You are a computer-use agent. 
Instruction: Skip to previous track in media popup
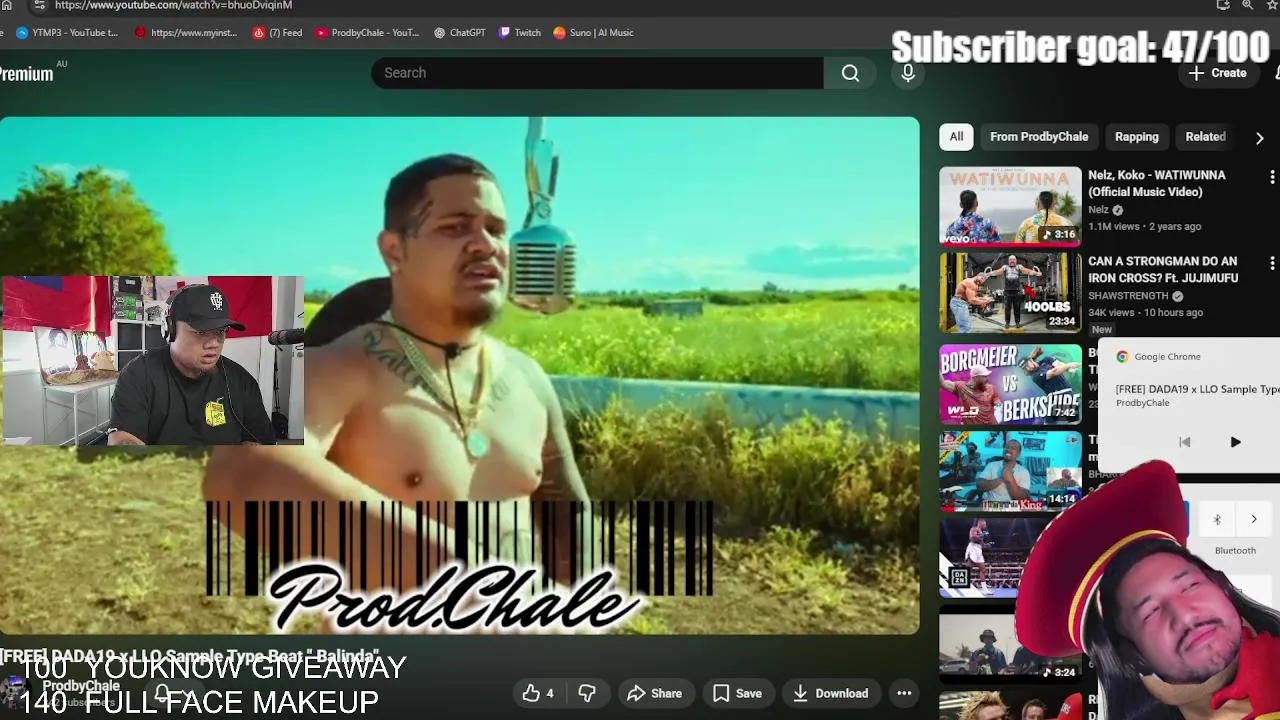click(1184, 442)
